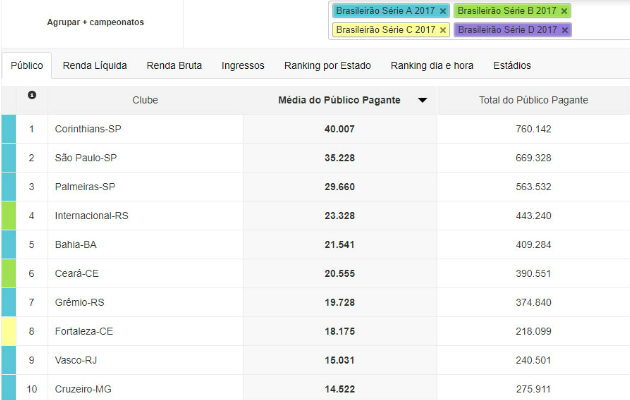The image size is (630, 400).
Task: Open the Renda Bruta tab
Action: pyautogui.click(x=174, y=66)
